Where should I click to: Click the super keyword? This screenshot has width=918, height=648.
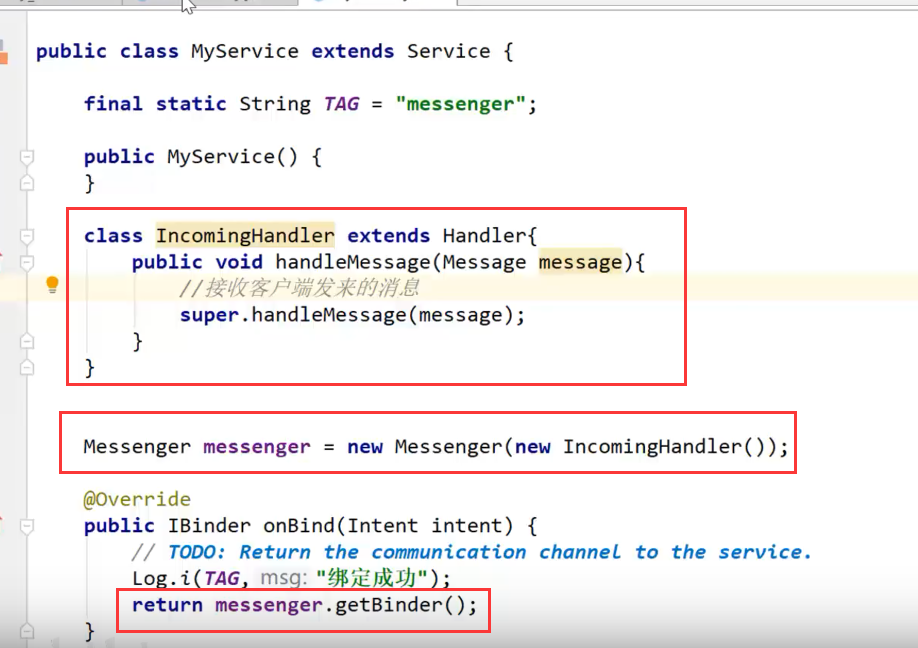click(x=209, y=315)
